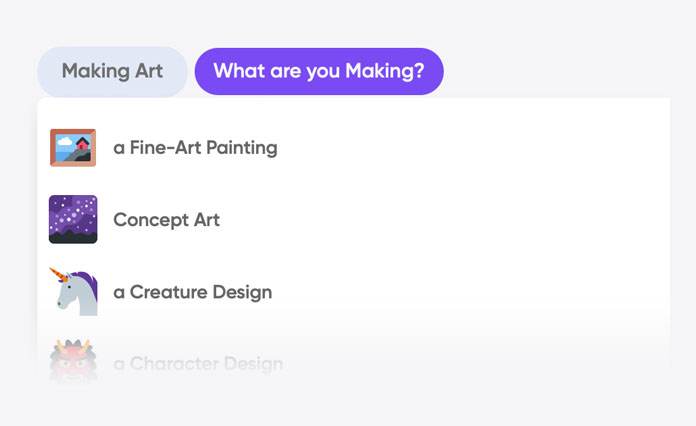
Task: Click the faded "a Character Design" text
Action: (x=198, y=364)
